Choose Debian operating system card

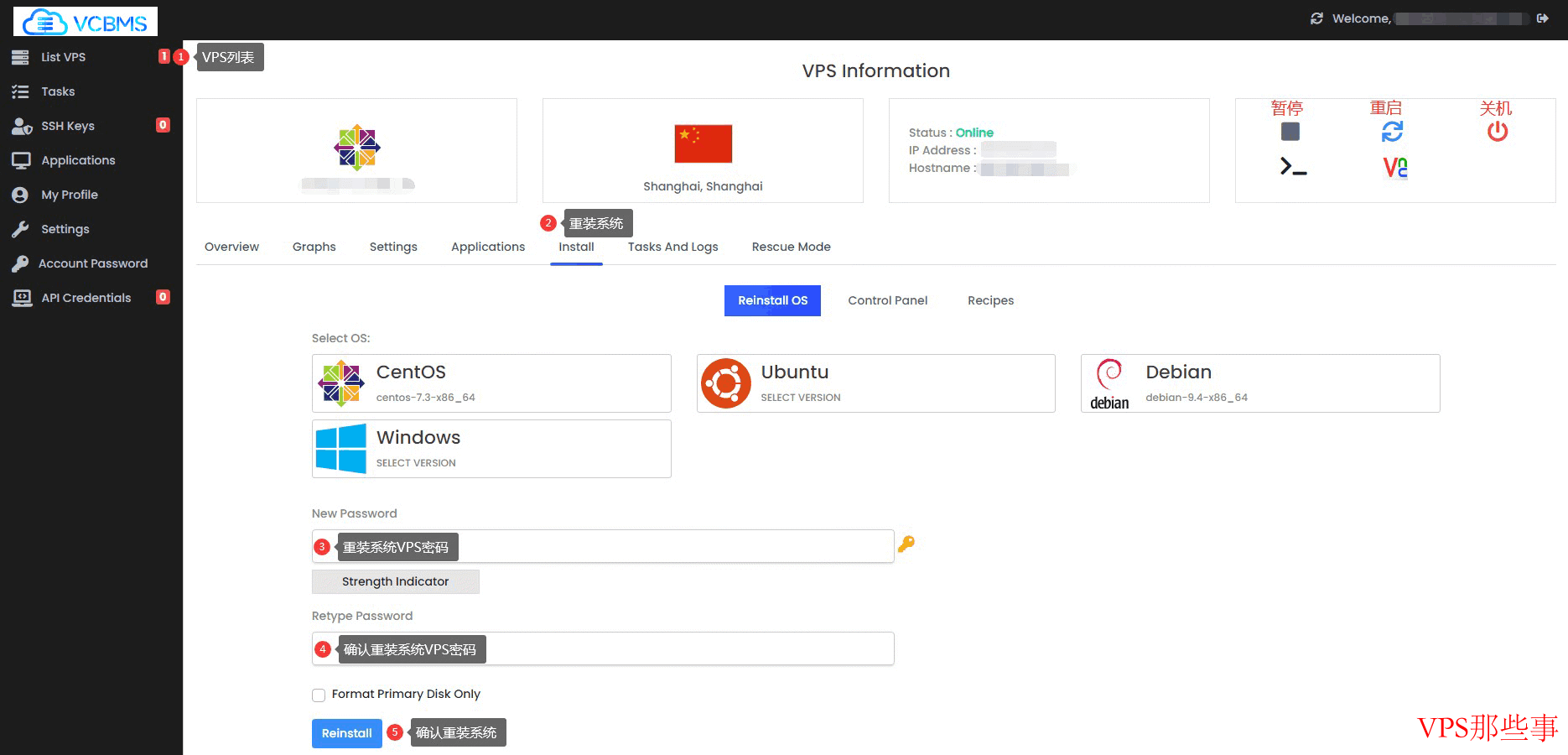(x=1260, y=383)
